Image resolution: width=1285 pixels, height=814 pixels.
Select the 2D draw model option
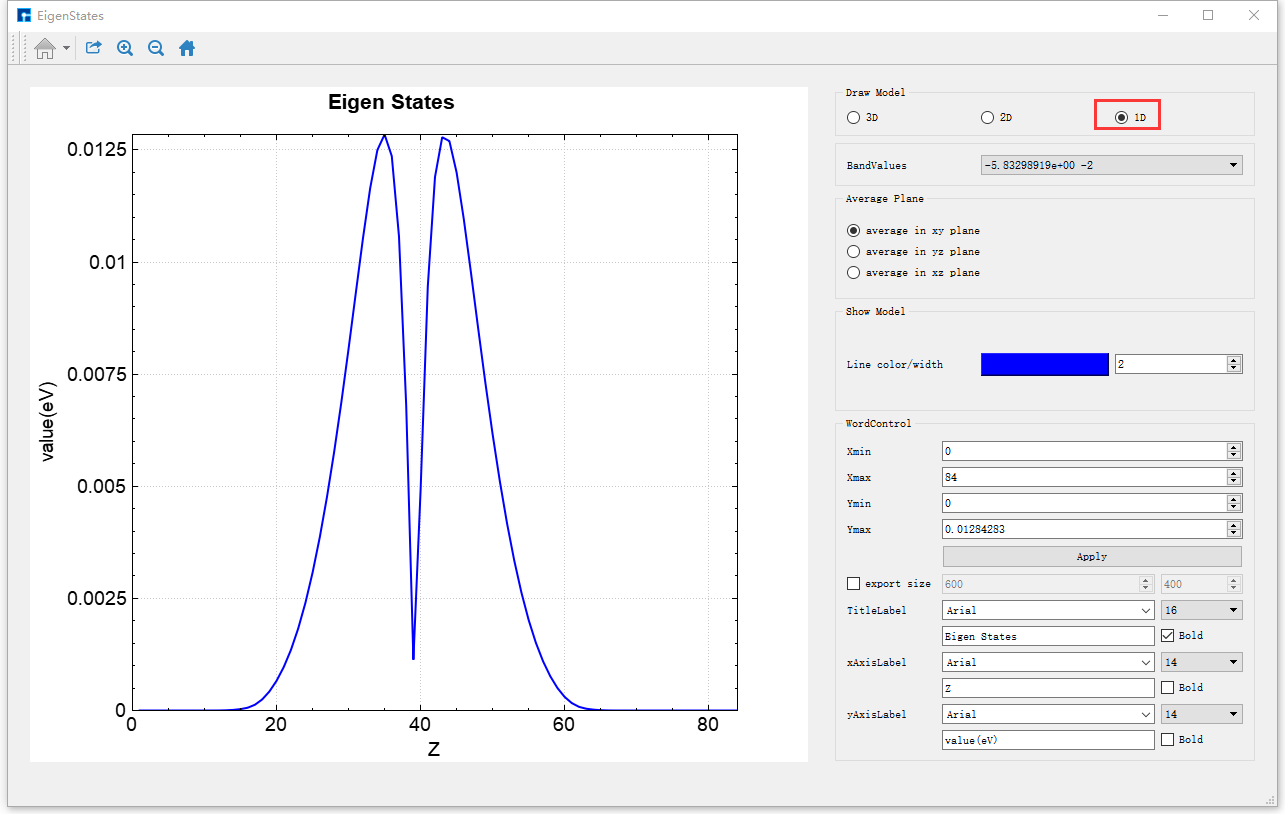(988, 118)
